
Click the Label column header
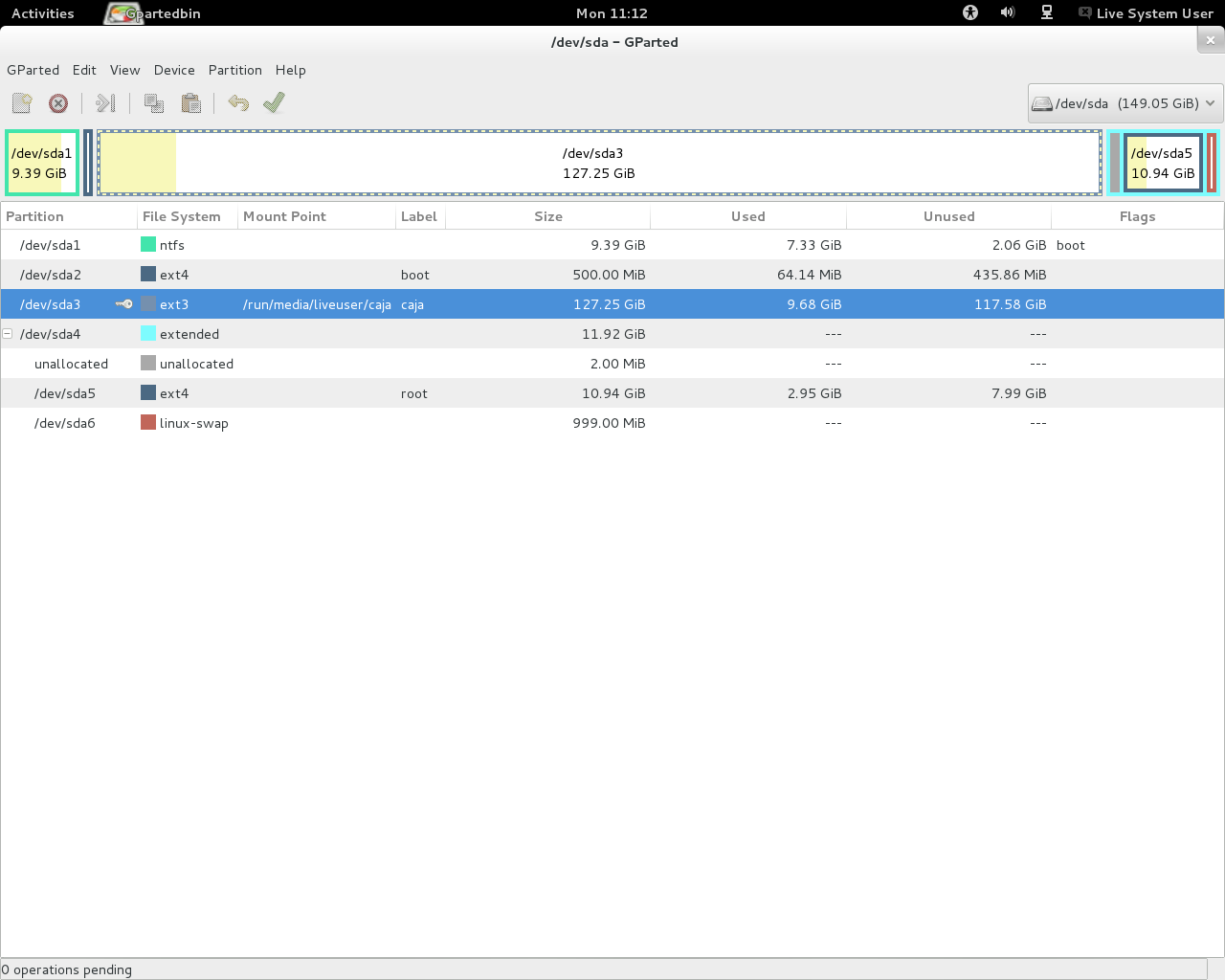pyautogui.click(x=421, y=216)
